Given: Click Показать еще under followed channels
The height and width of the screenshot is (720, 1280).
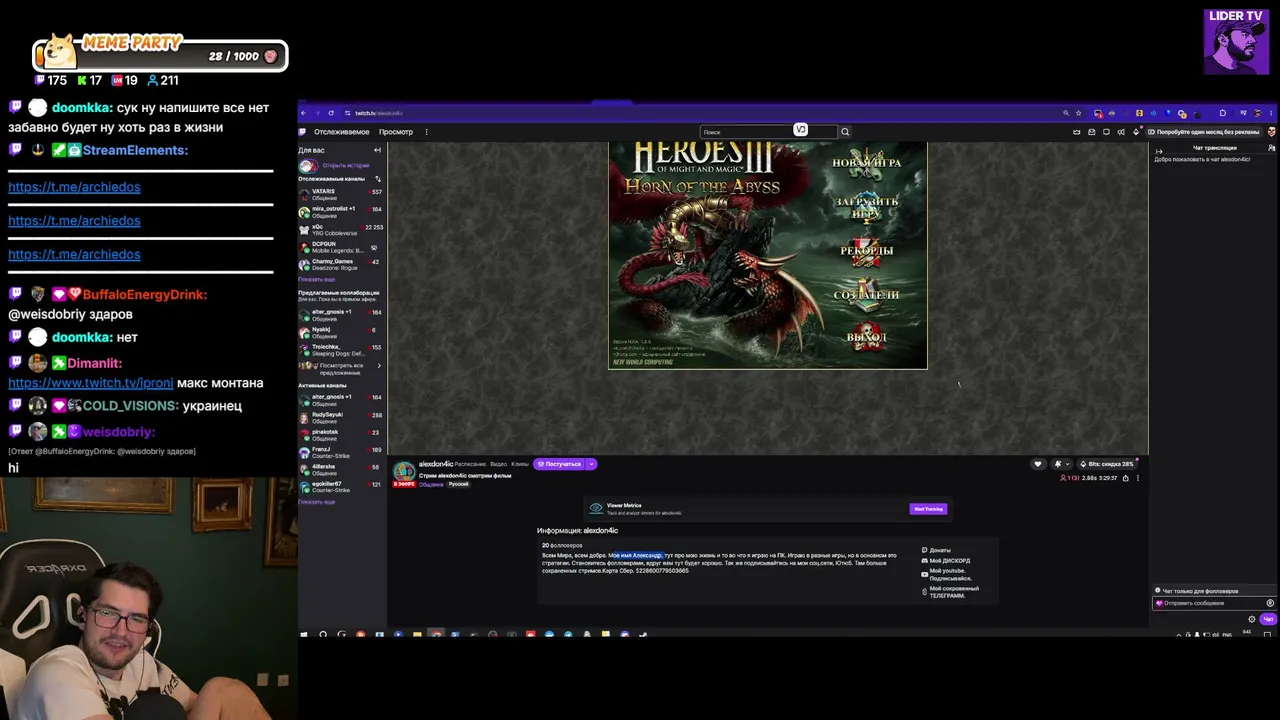Looking at the screenshot, I should (x=316, y=279).
